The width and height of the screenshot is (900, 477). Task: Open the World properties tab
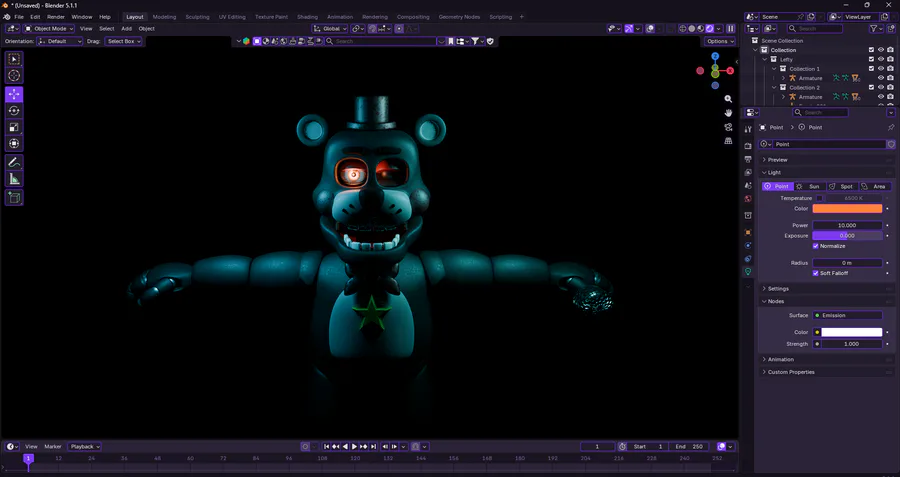tap(748, 199)
